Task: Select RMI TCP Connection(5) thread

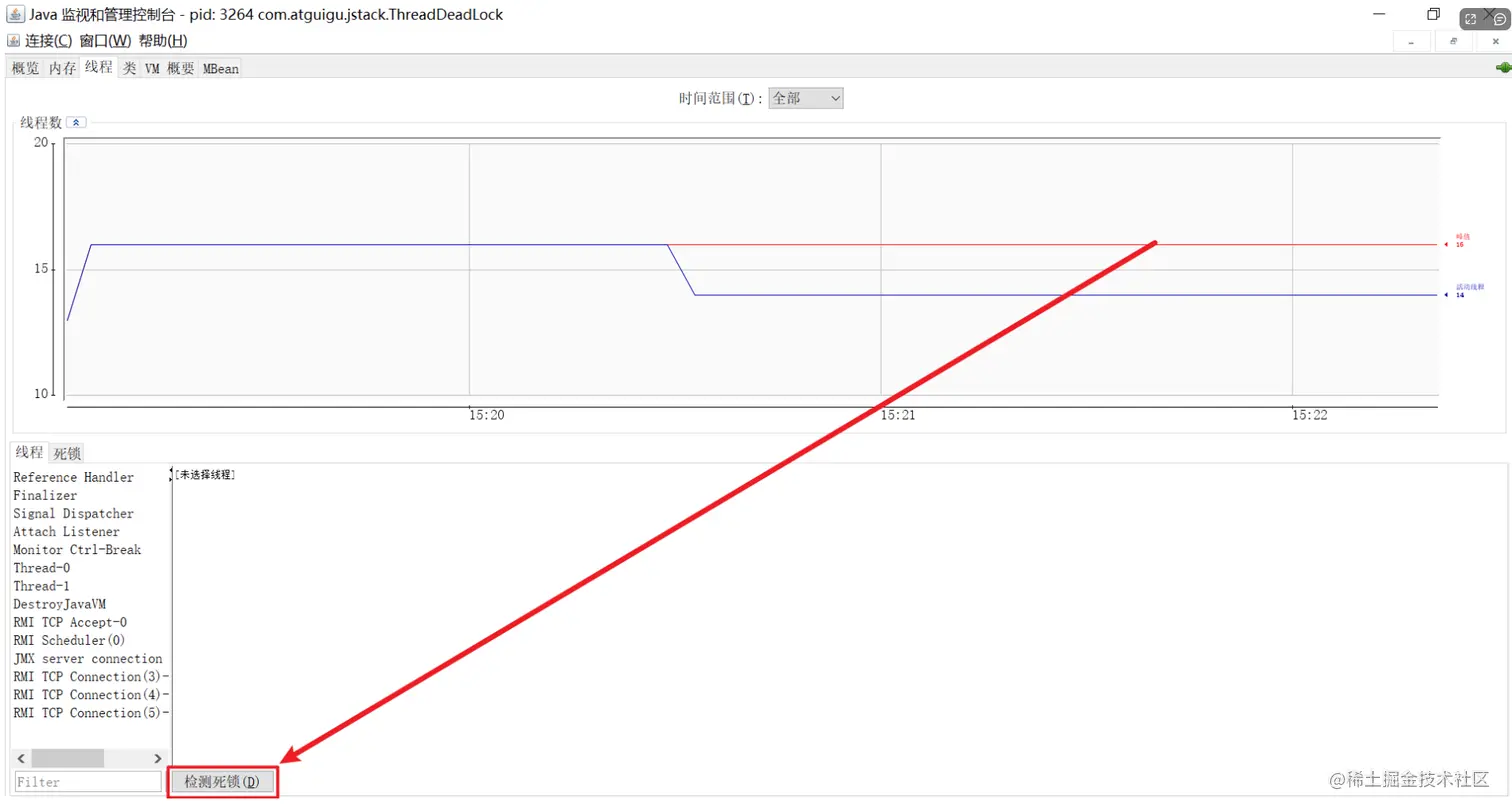Action: coord(90,712)
